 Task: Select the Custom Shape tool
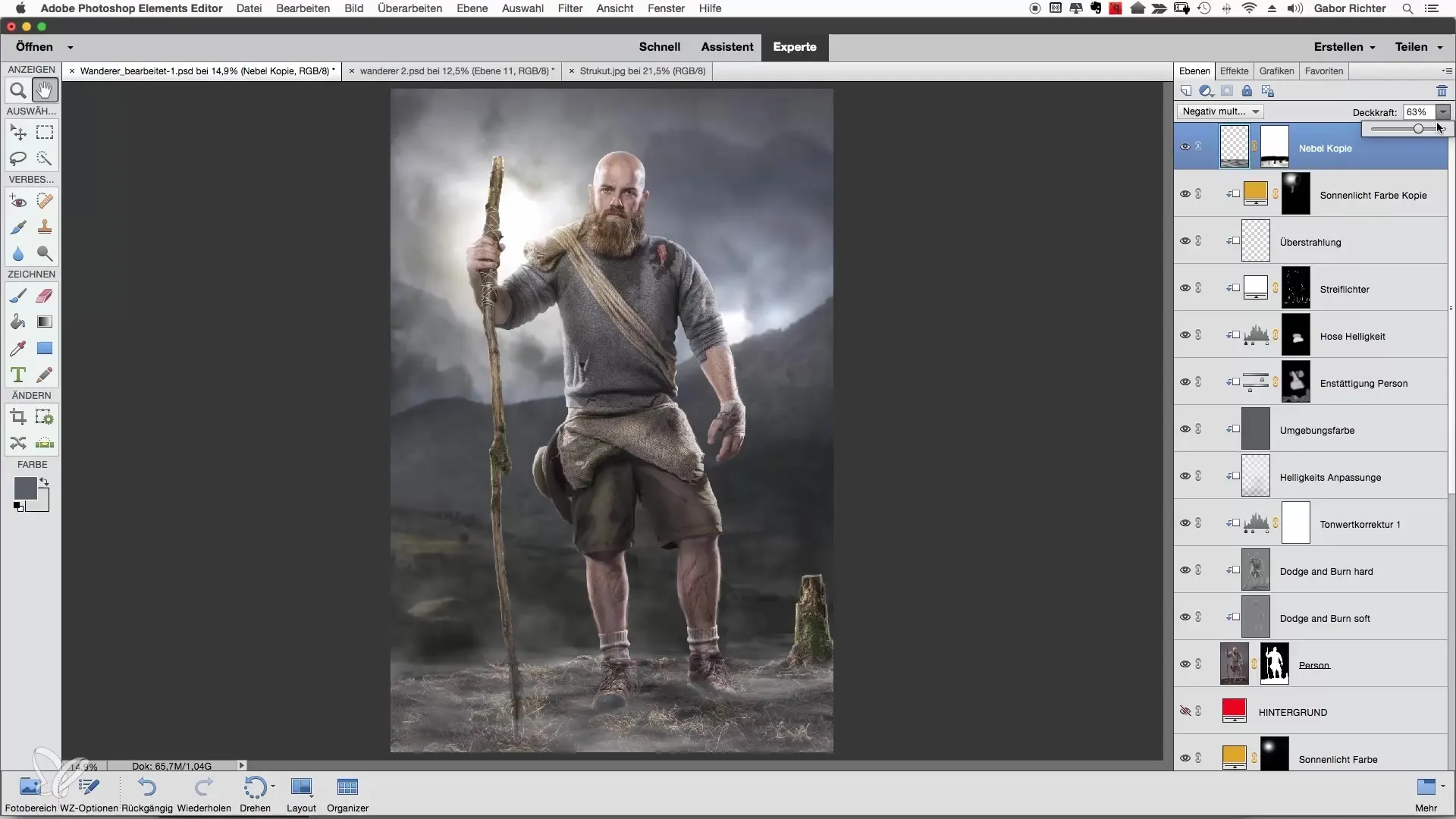tap(45, 348)
